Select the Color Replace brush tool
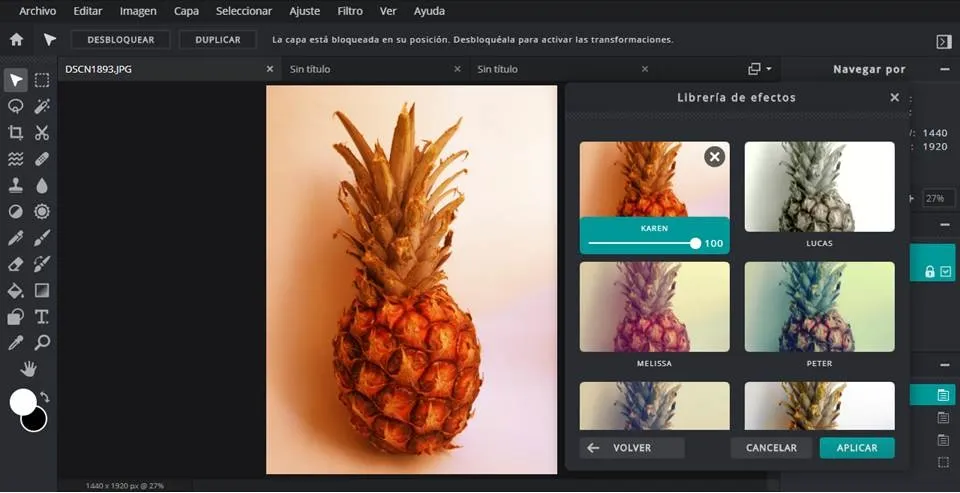This screenshot has width=960, height=493. coord(42,264)
